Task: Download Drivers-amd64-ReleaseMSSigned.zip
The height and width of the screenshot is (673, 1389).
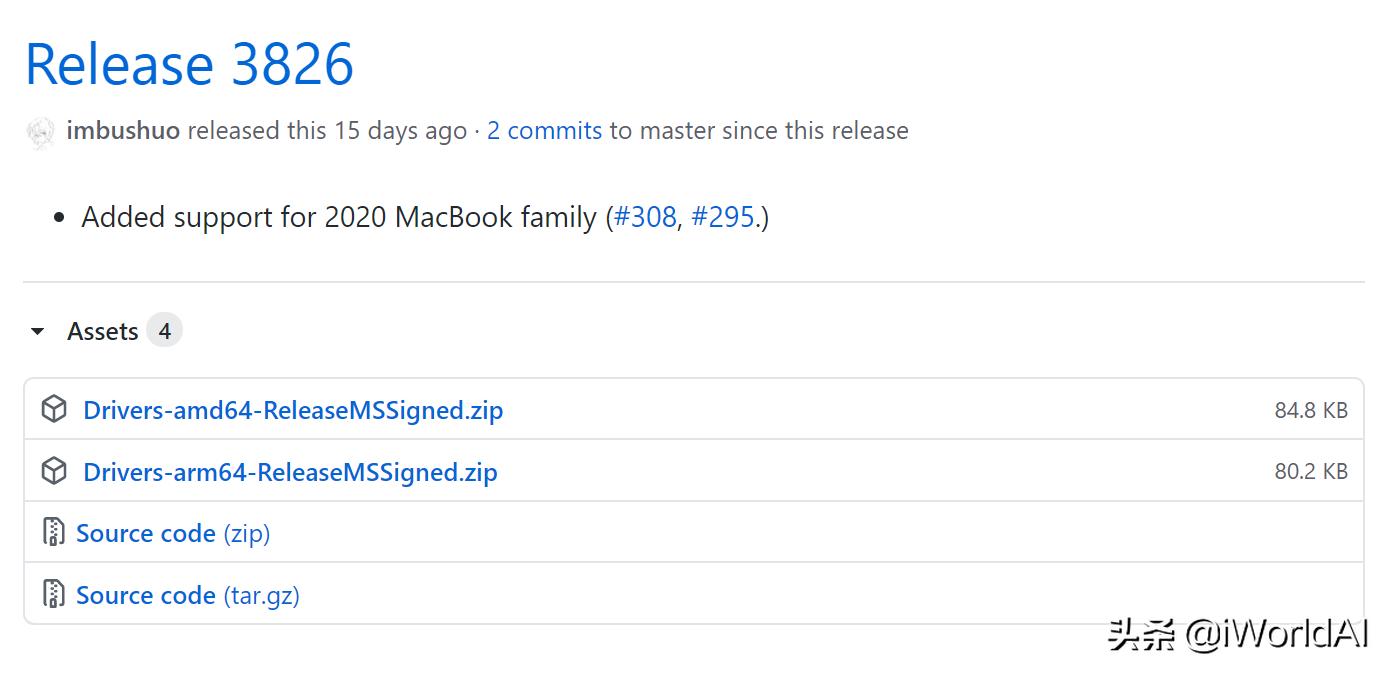Action: [293, 410]
